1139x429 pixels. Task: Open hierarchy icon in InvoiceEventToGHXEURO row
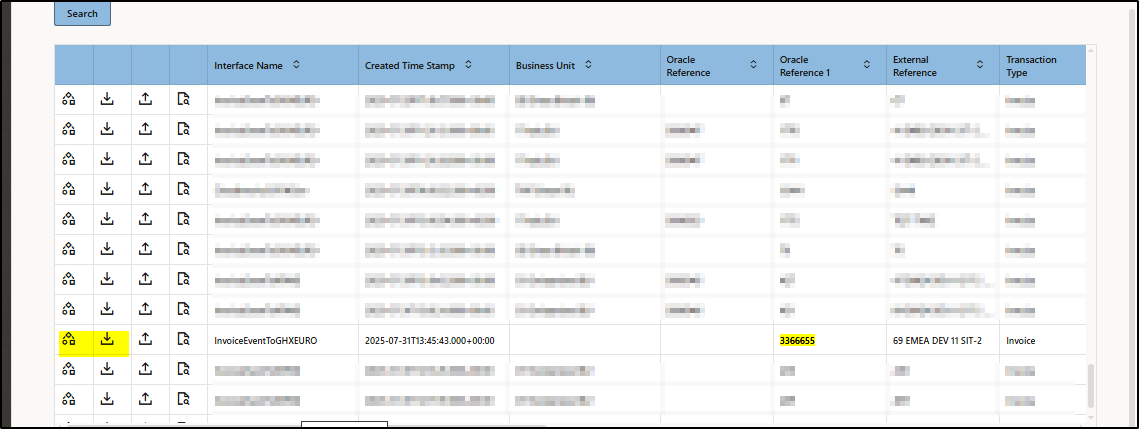pos(69,339)
